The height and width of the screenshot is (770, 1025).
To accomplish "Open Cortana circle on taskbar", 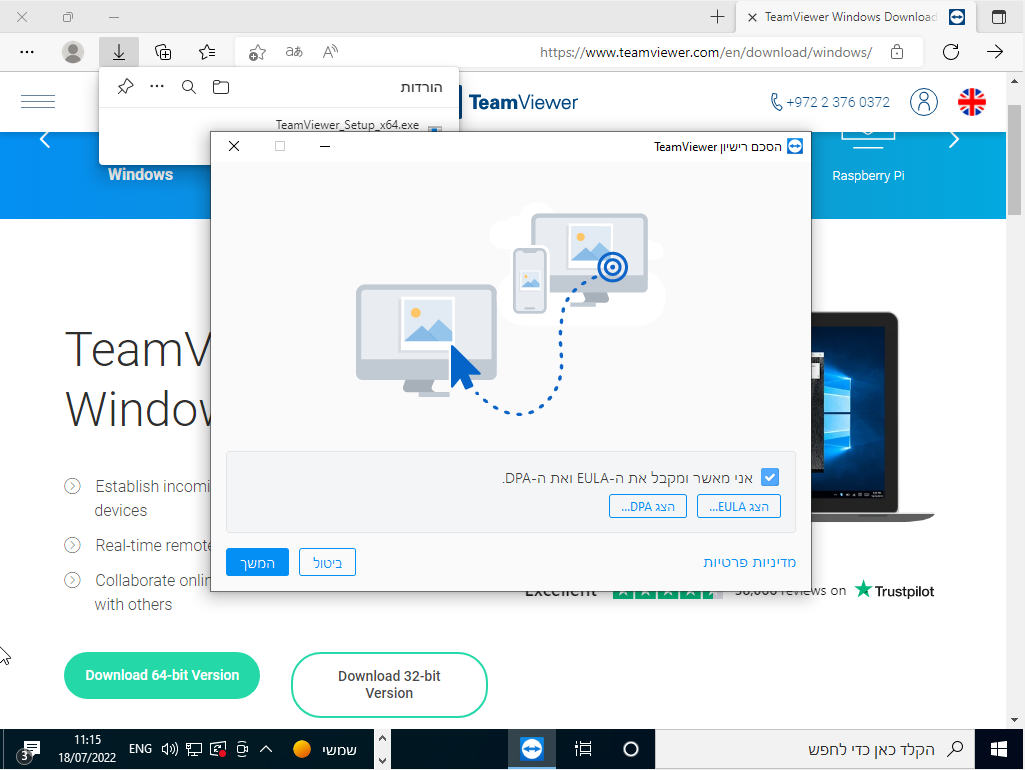I will 631,749.
